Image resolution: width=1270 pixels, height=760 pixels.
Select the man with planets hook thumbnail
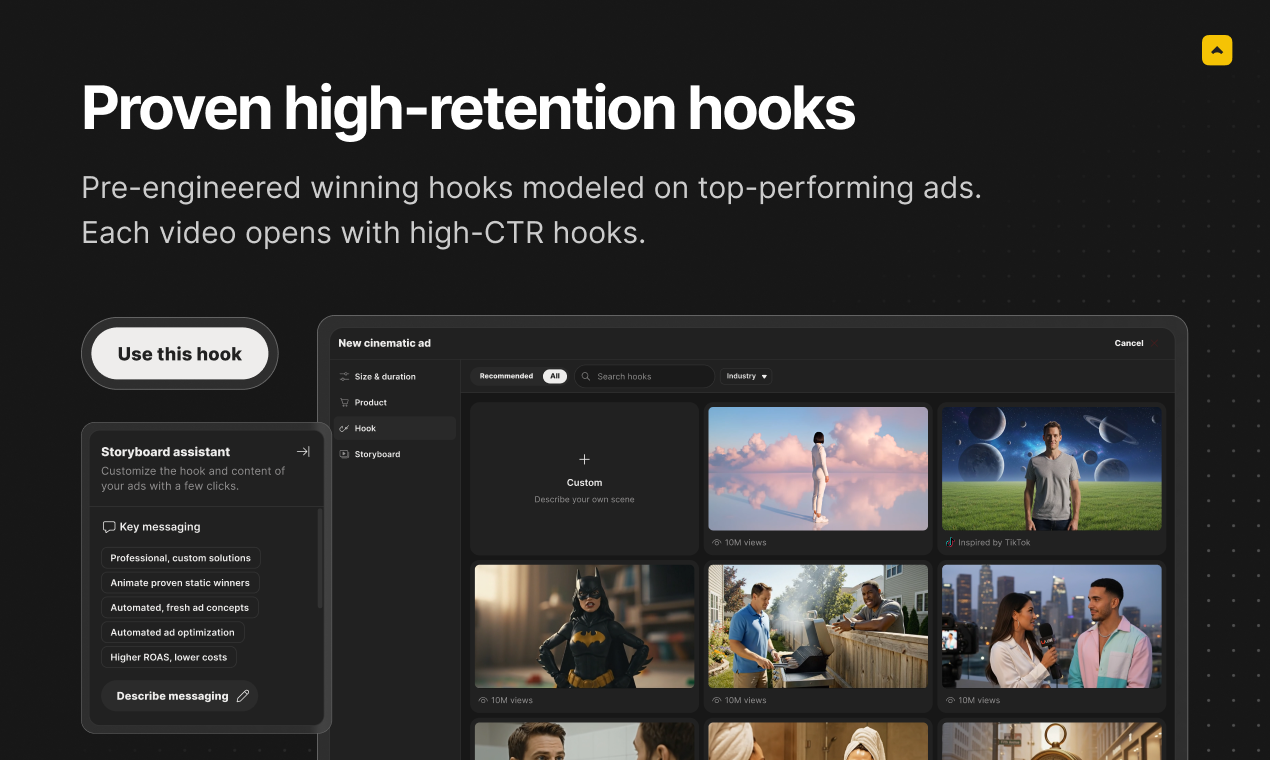click(1052, 468)
